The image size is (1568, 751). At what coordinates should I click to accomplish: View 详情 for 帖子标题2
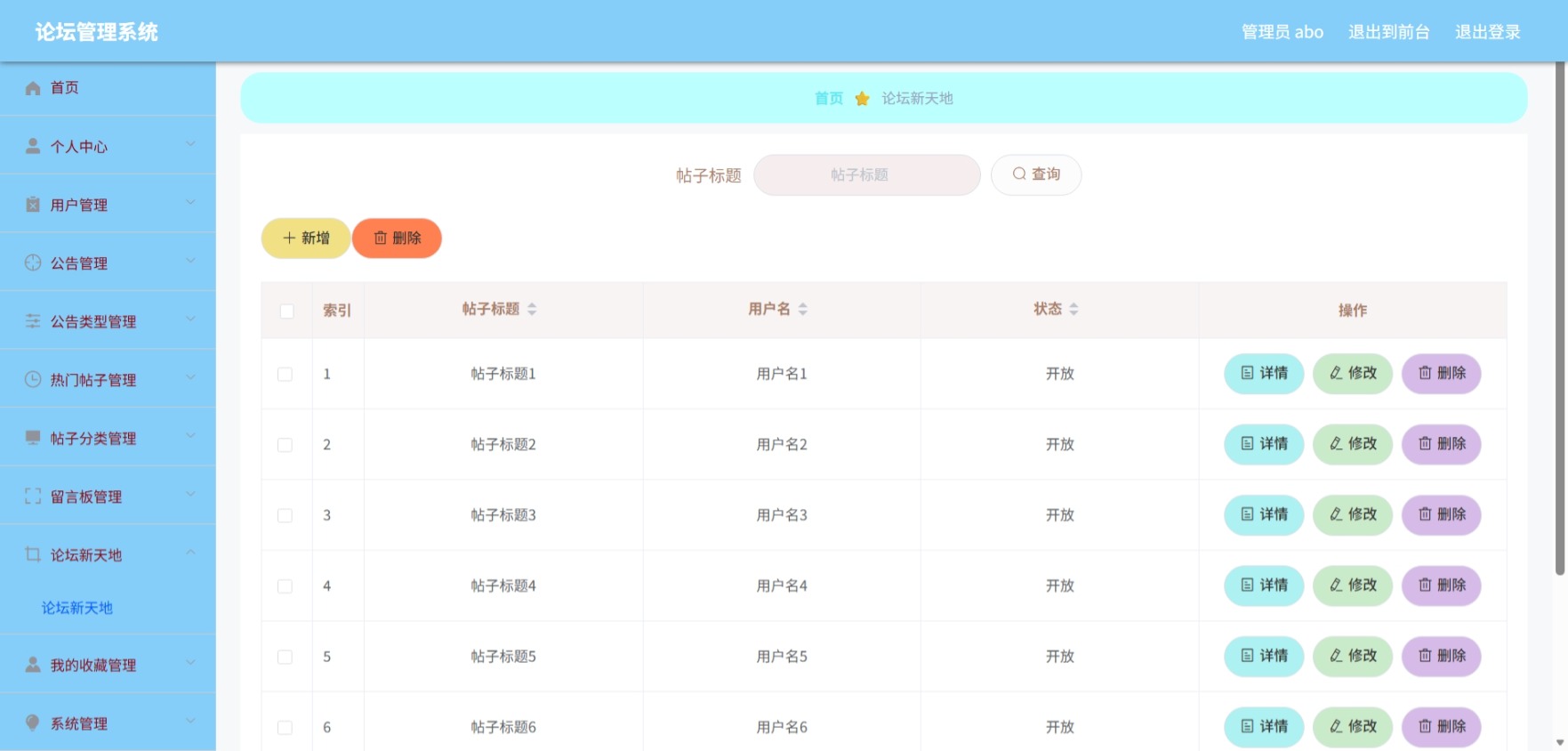pyautogui.click(x=1264, y=444)
